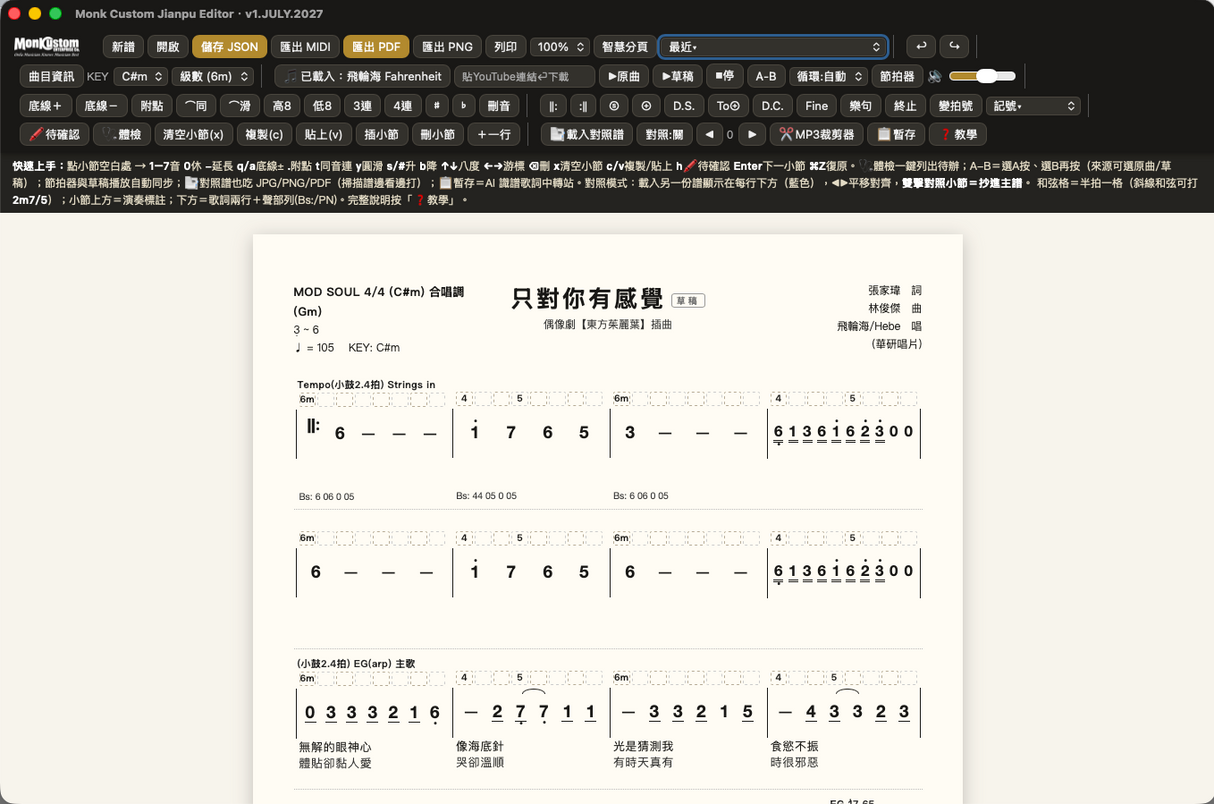Click the MonkCustom logo
Viewport: 1214px width, 804px height.
(46, 47)
